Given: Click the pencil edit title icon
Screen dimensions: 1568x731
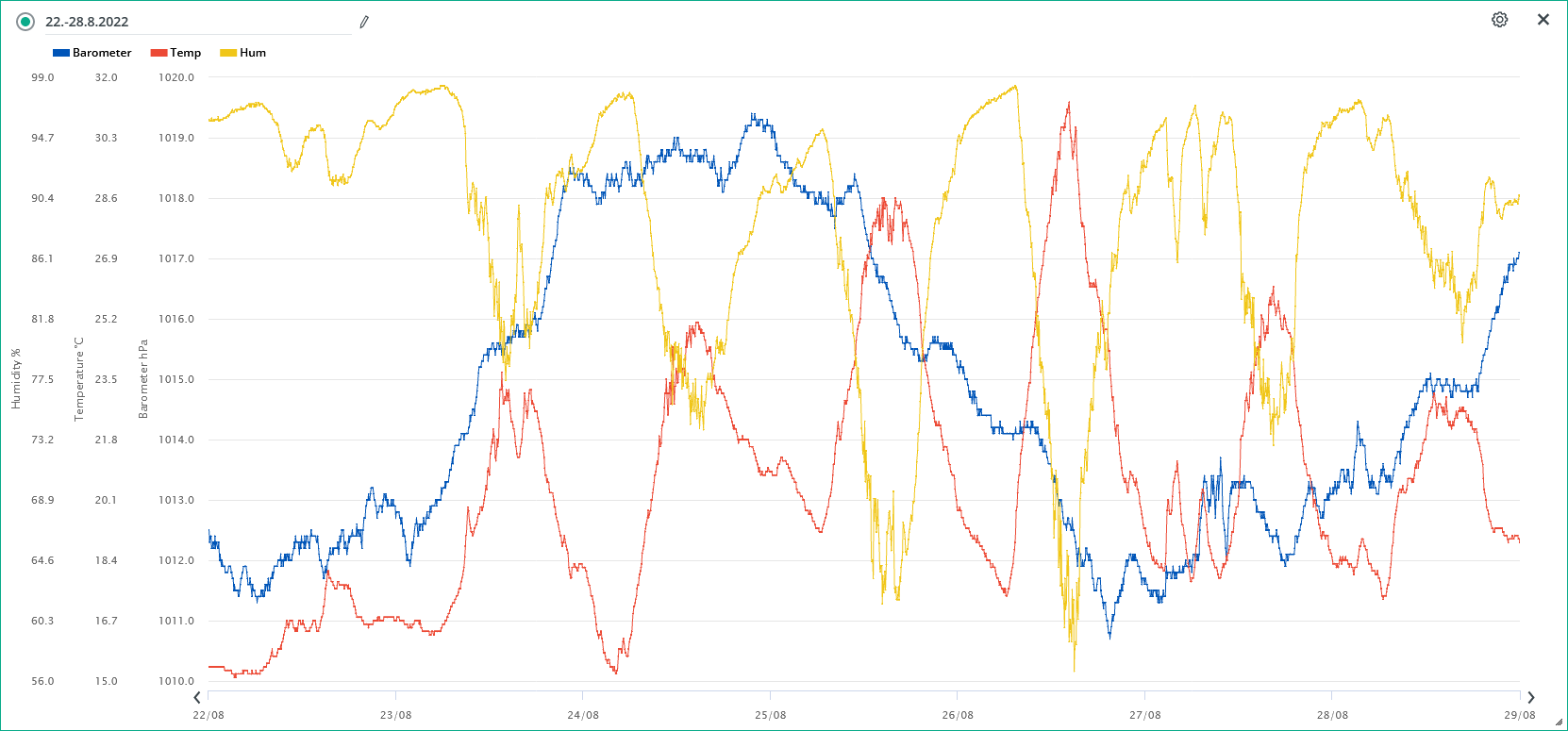Looking at the screenshot, I should pos(364,22).
